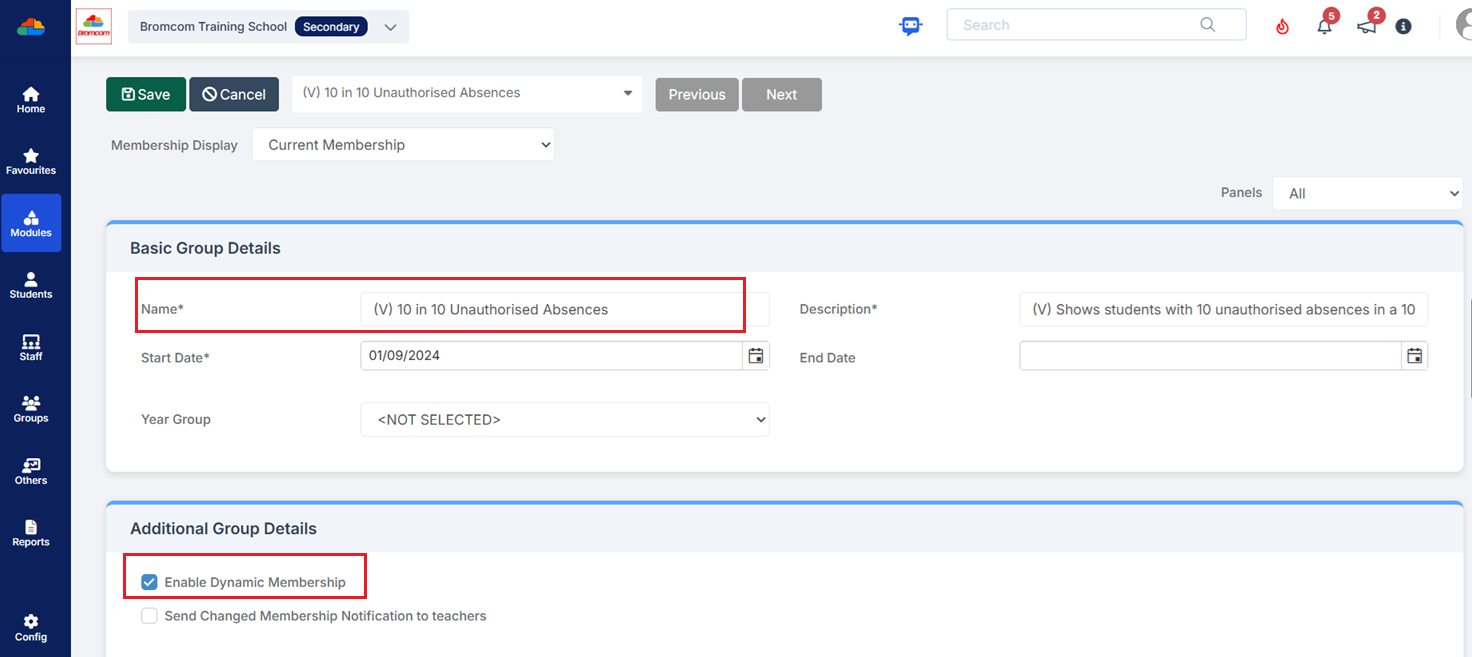Screen dimensions: 1472x657
Task: Click the red flame icon
Action: 1282,27
